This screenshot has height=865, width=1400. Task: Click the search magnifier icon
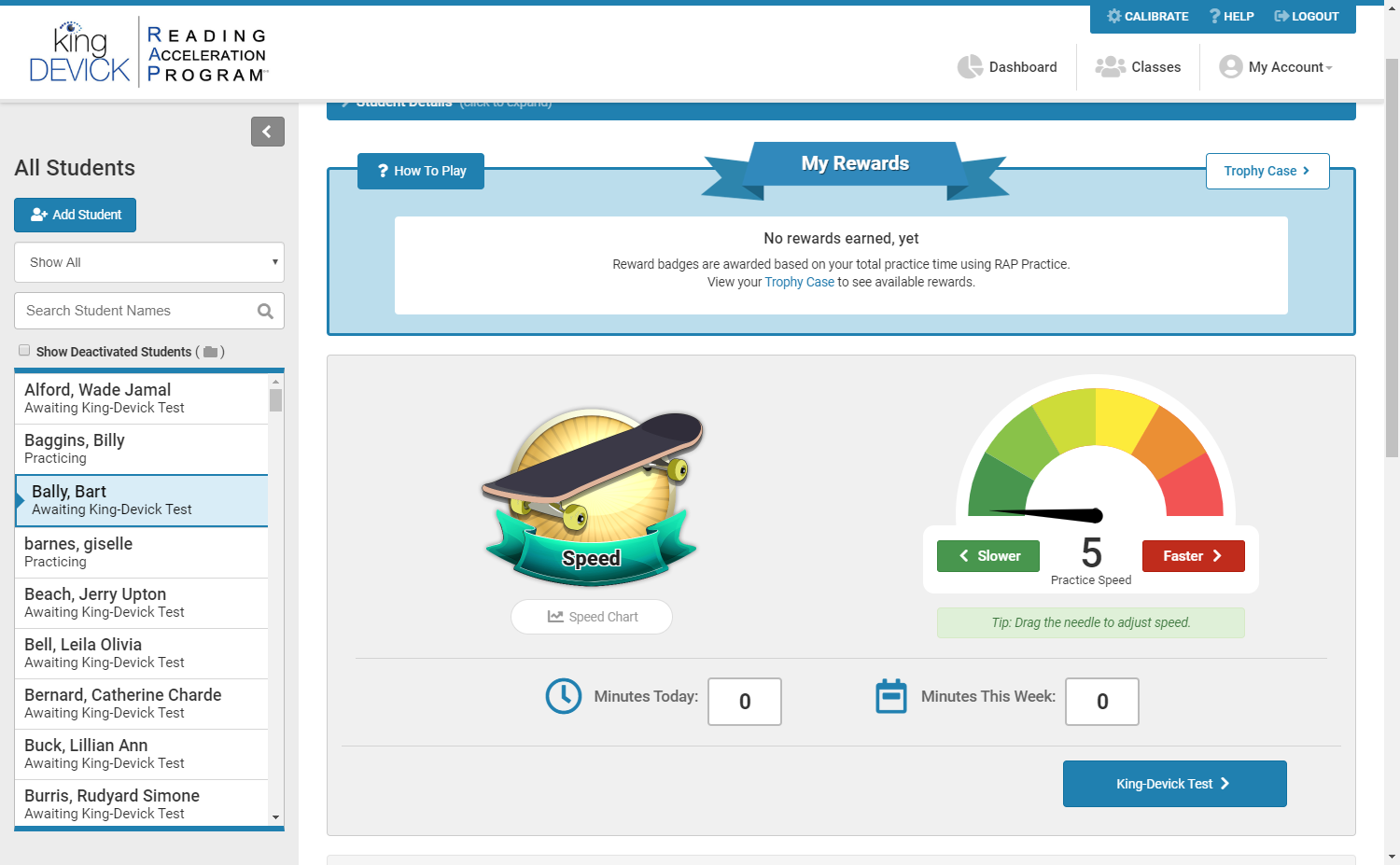(x=265, y=312)
